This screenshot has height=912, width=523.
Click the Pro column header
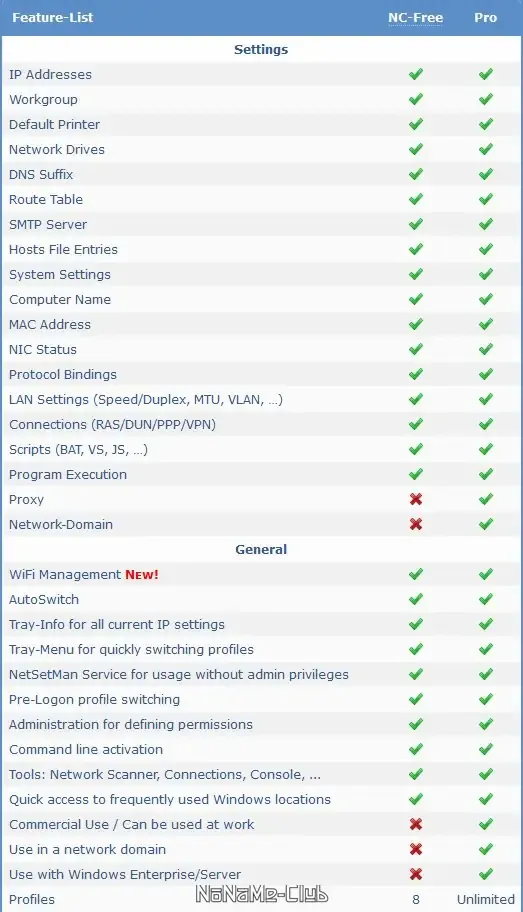[x=485, y=17]
